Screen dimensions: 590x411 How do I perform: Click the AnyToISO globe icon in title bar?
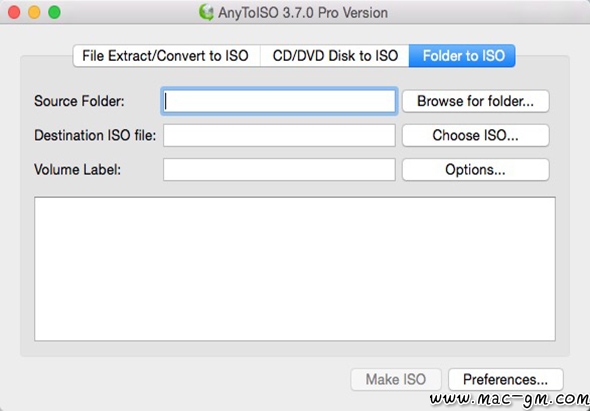[206, 12]
